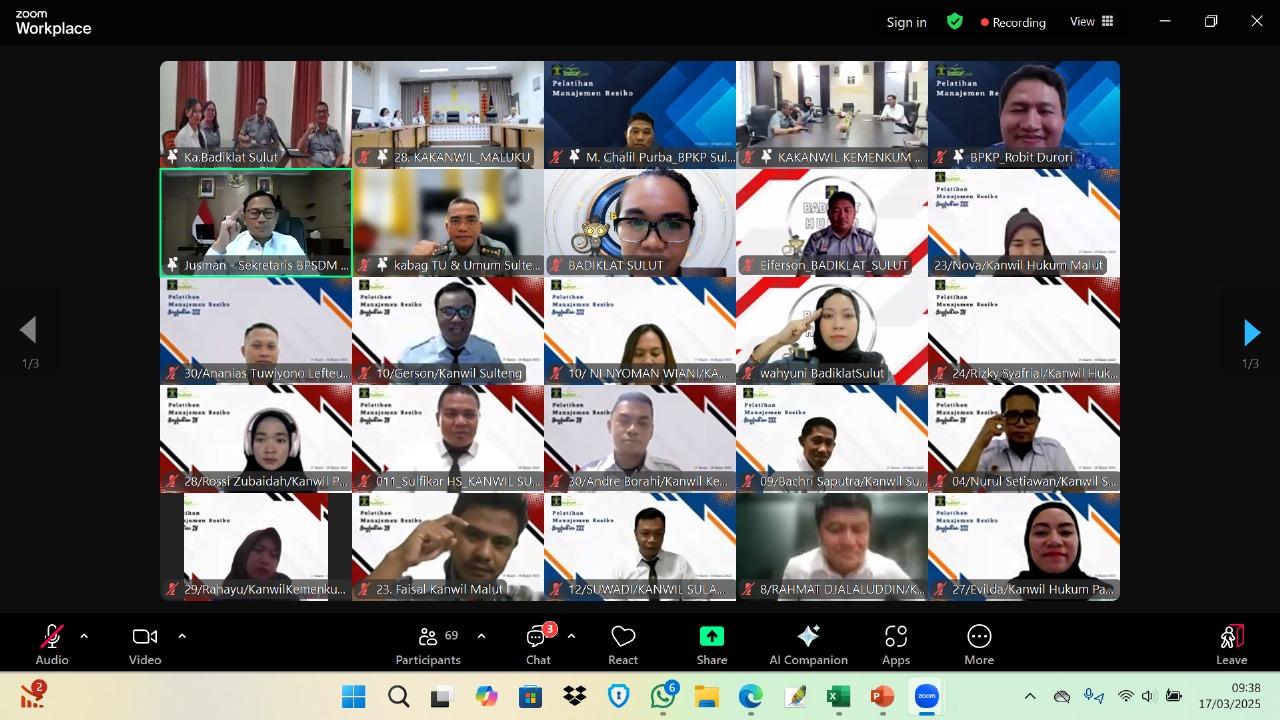Open Microsoft Edge from the taskbar
Viewport: 1280px width, 720px height.
pos(750,697)
